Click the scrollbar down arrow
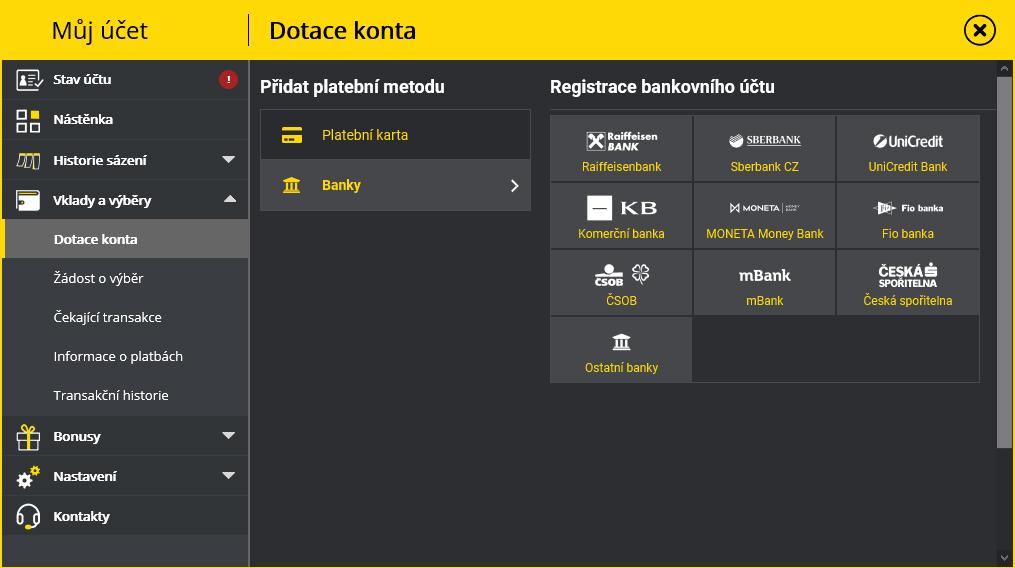 (x=1004, y=558)
